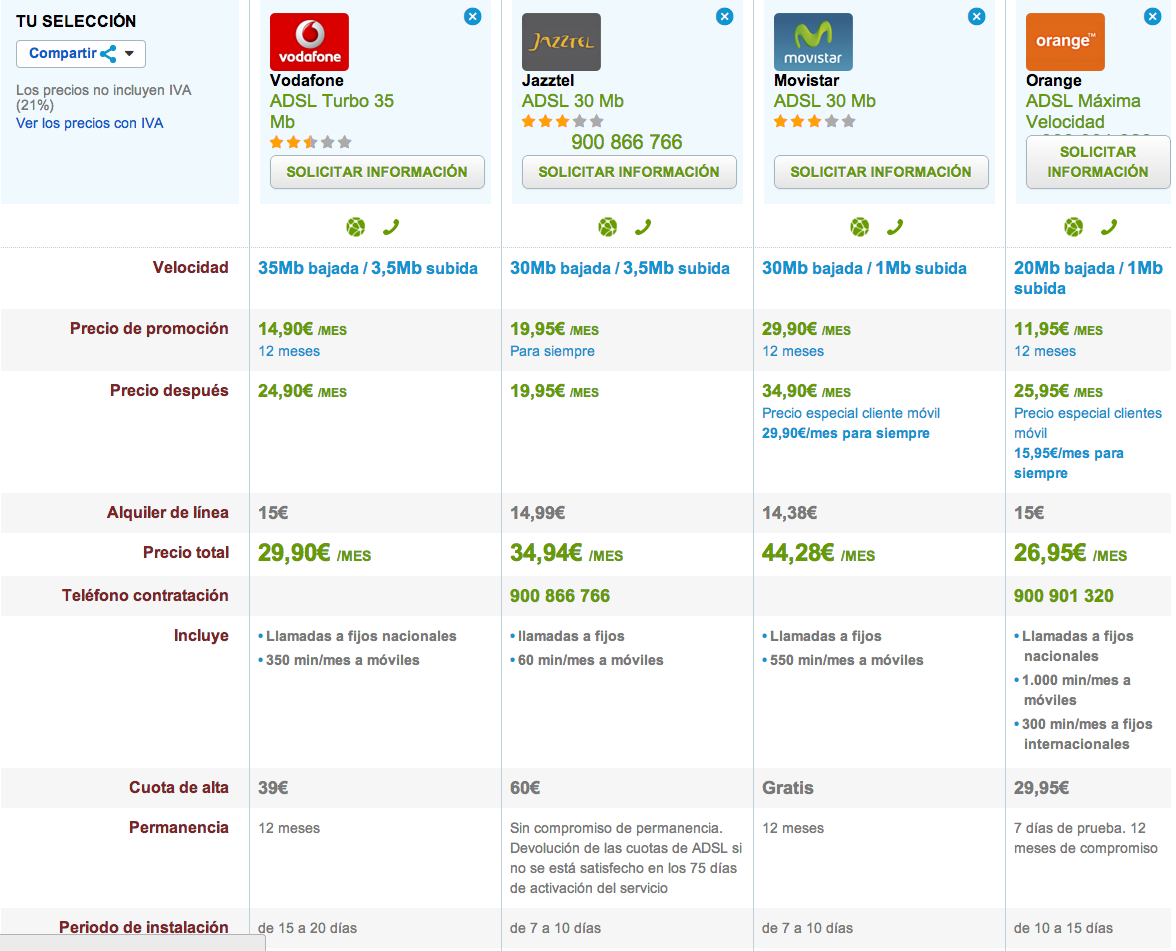Select 30Mb bajada / 1Mb subida speed
Screen dimensions: 1176x951
pos(864,268)
